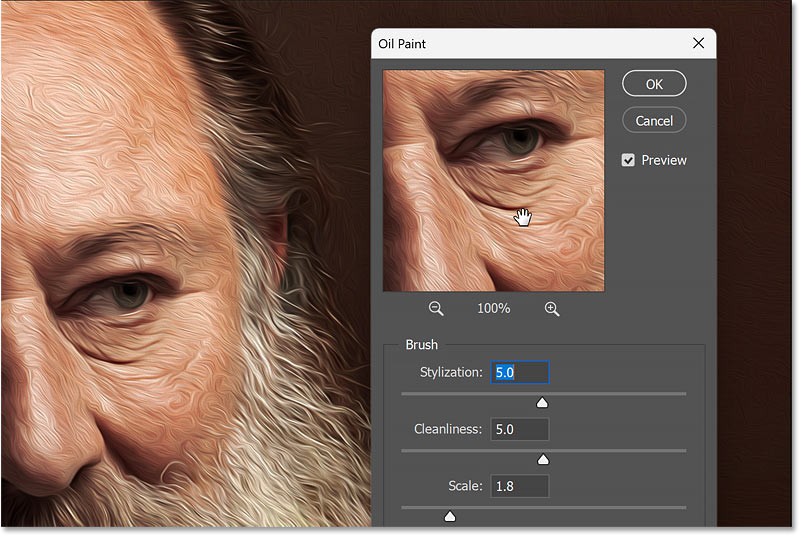
Task: Click the zoom in magnifier icon
Action: 551,309
